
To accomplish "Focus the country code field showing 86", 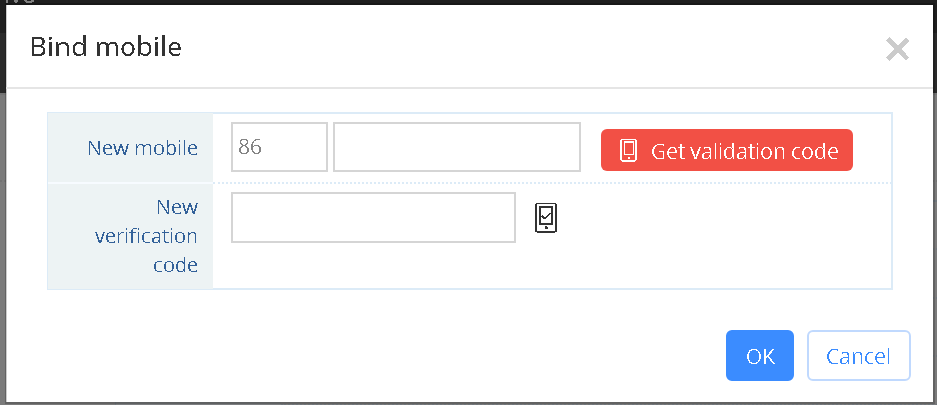I will pos(279,147).
